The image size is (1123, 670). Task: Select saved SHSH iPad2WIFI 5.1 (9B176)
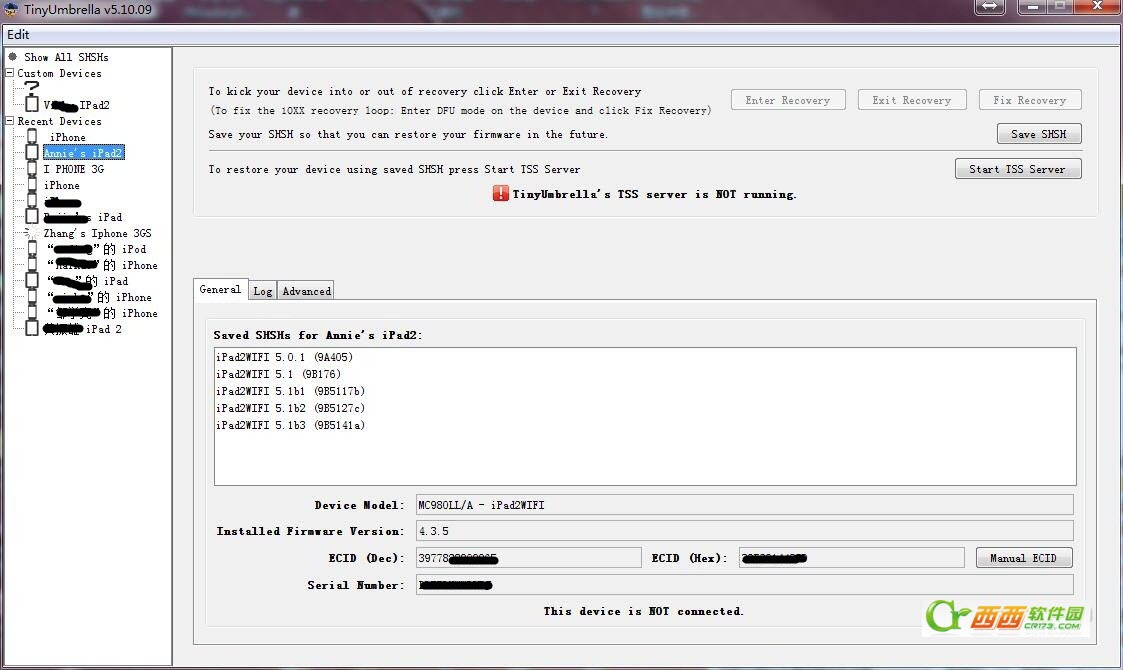[x=279, y=374]
